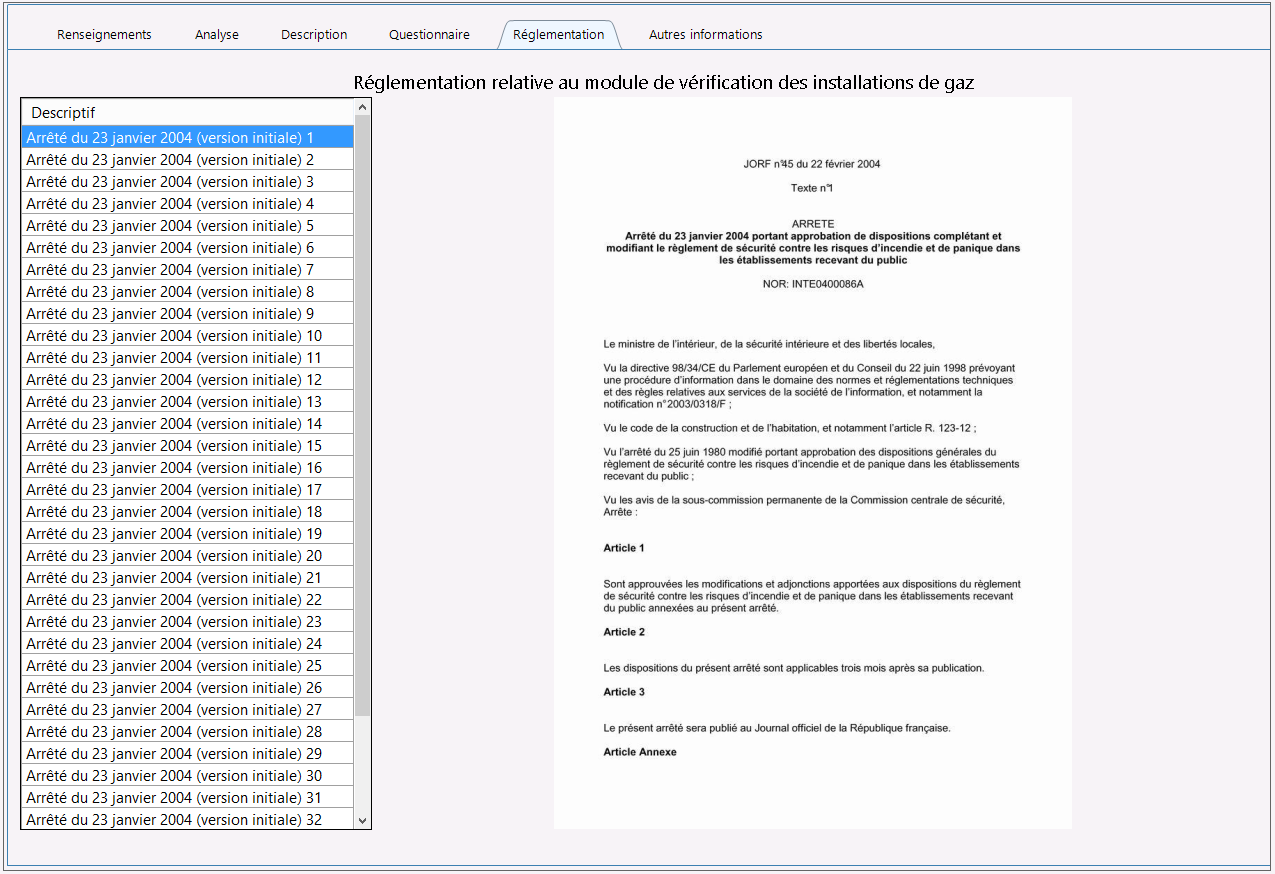The height and width of the screenshot is (874, 1275).
Task: Switch to the Analyse tab
Action: point(217,34)
